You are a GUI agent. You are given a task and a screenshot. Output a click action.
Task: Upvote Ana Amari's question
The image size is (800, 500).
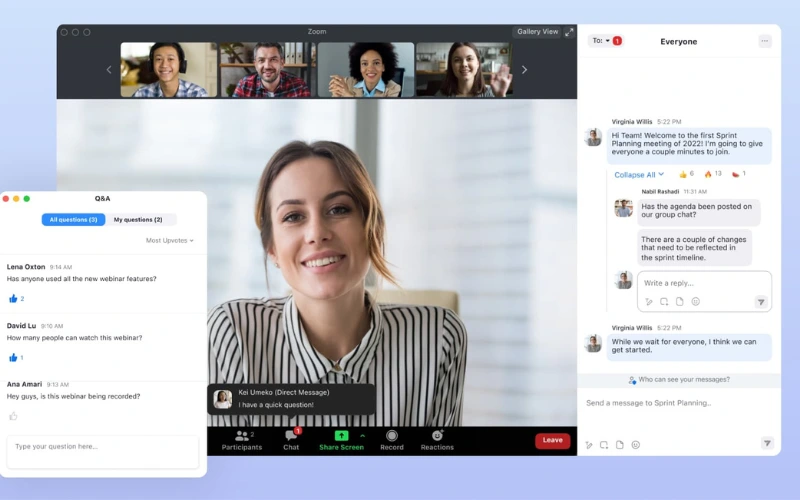pos(14,416)
